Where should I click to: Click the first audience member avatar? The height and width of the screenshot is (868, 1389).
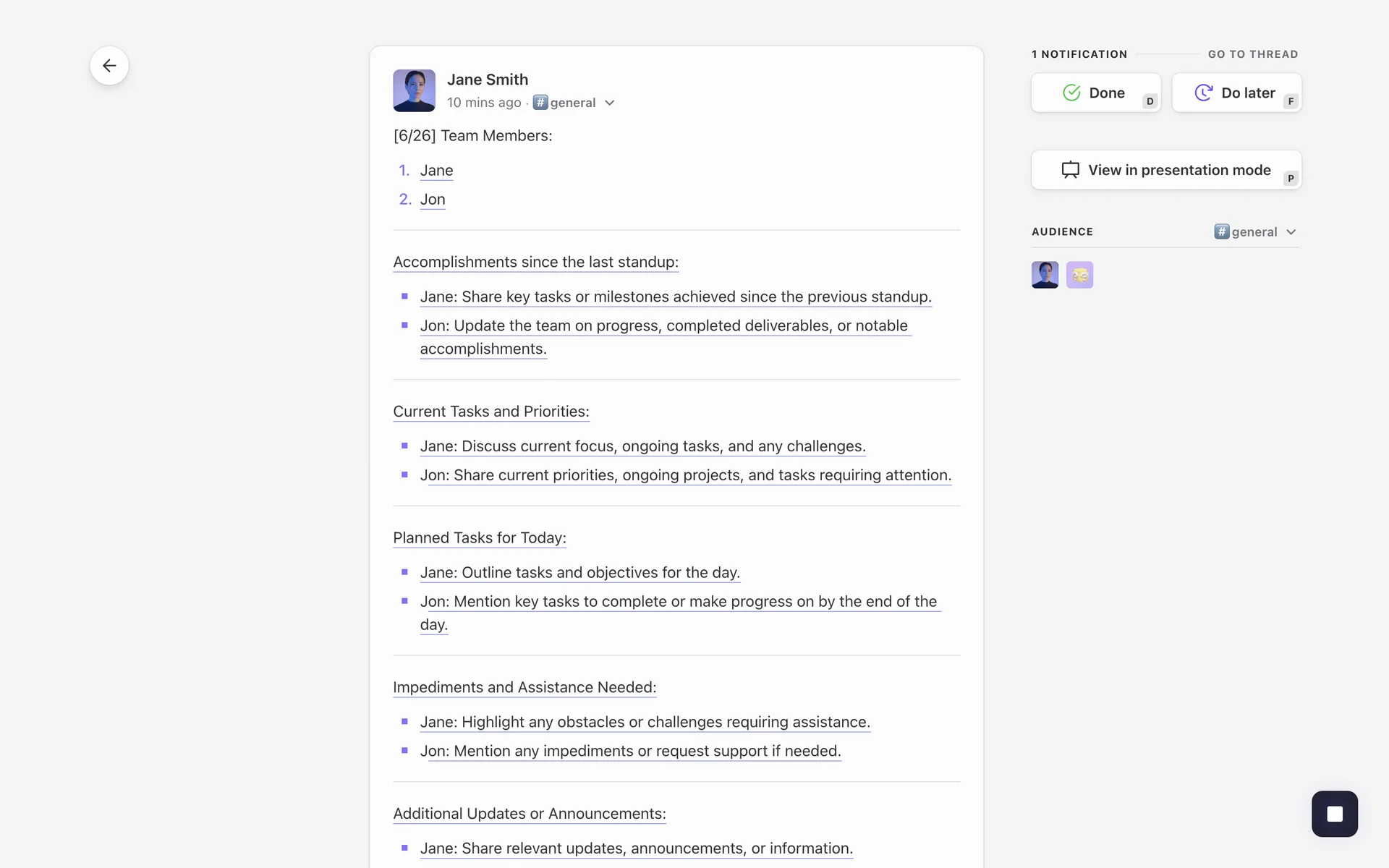[x=1045, y=275]
